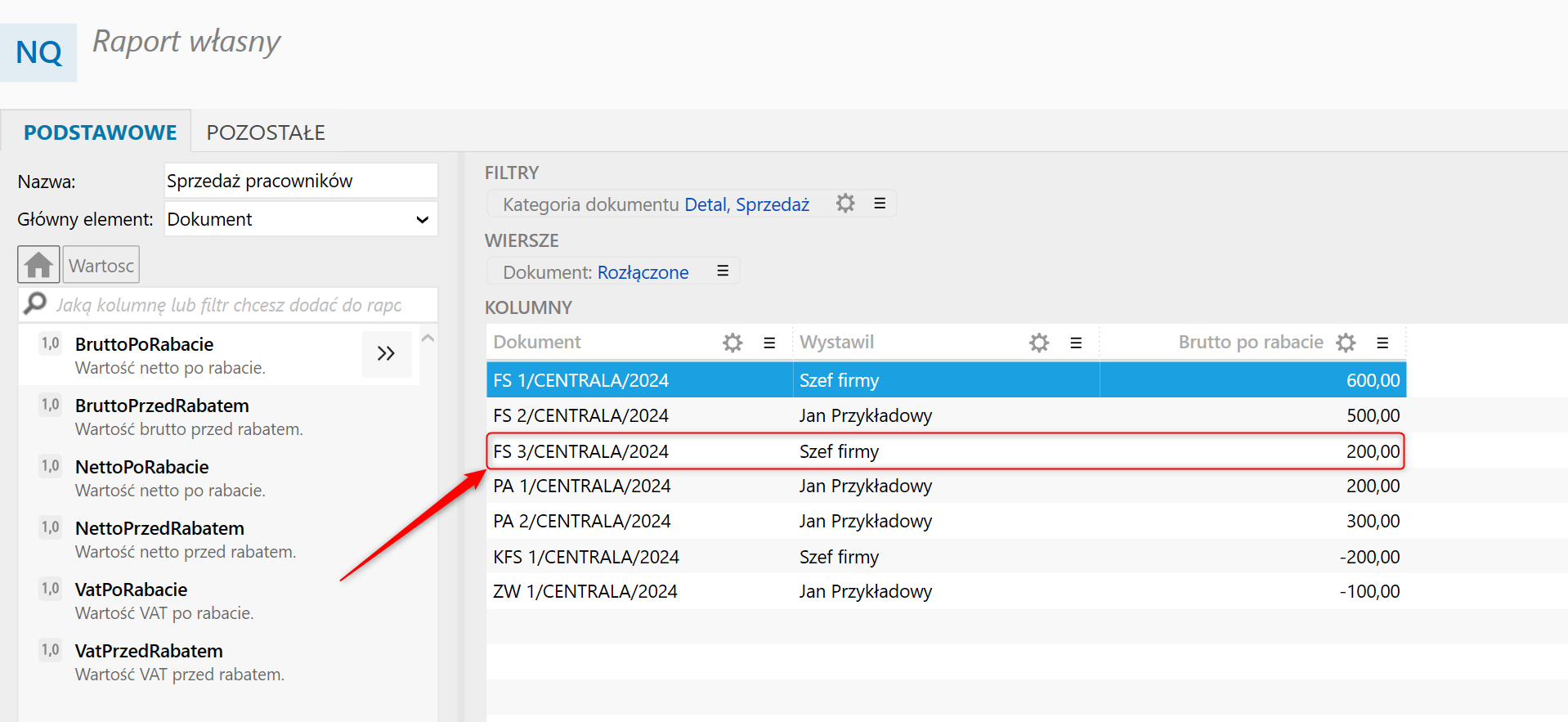Open gear settings of Dokument column

[x=732, y=343]
